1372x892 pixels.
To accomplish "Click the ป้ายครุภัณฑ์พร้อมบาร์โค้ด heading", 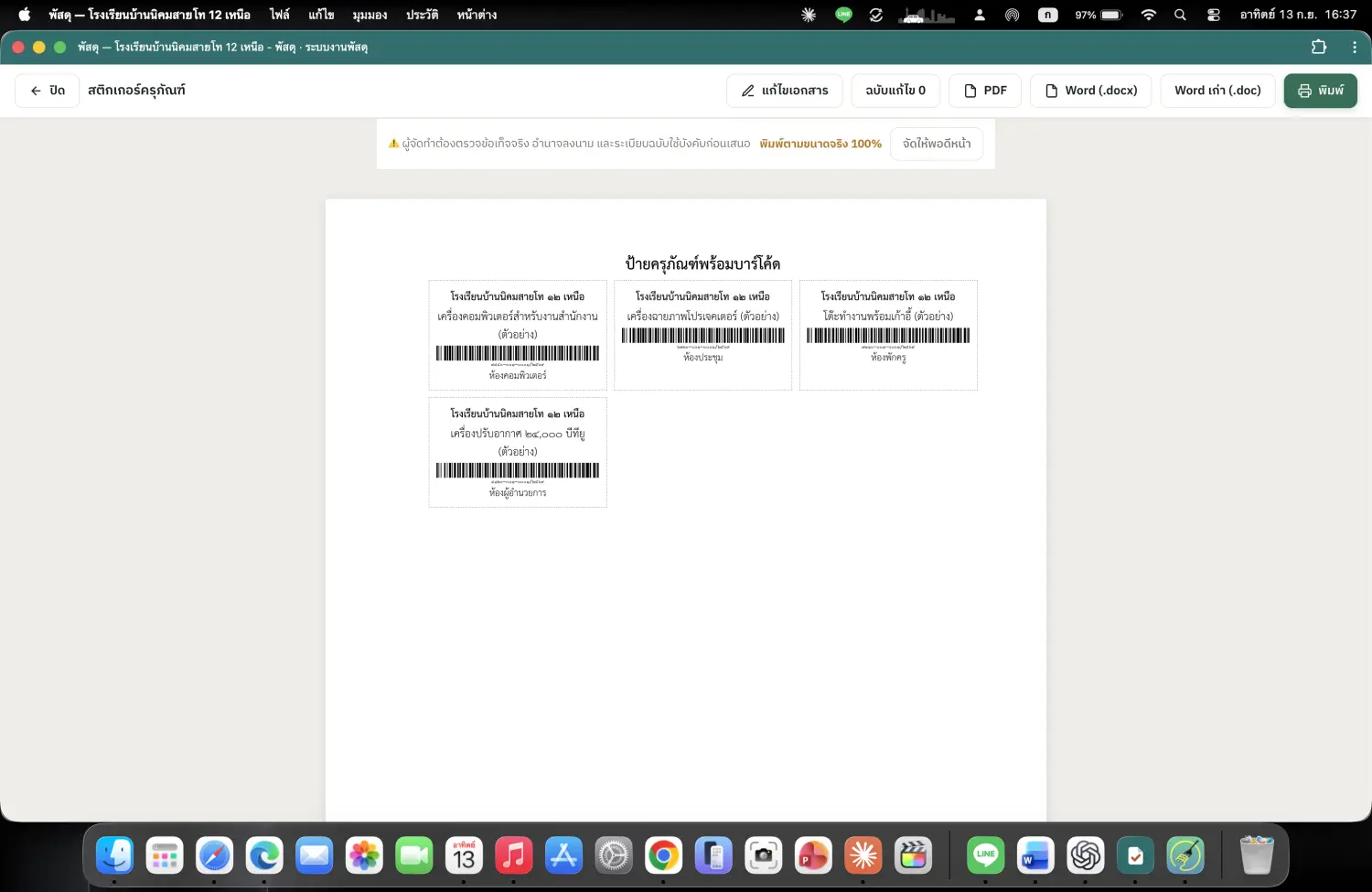I will point(702,263).
